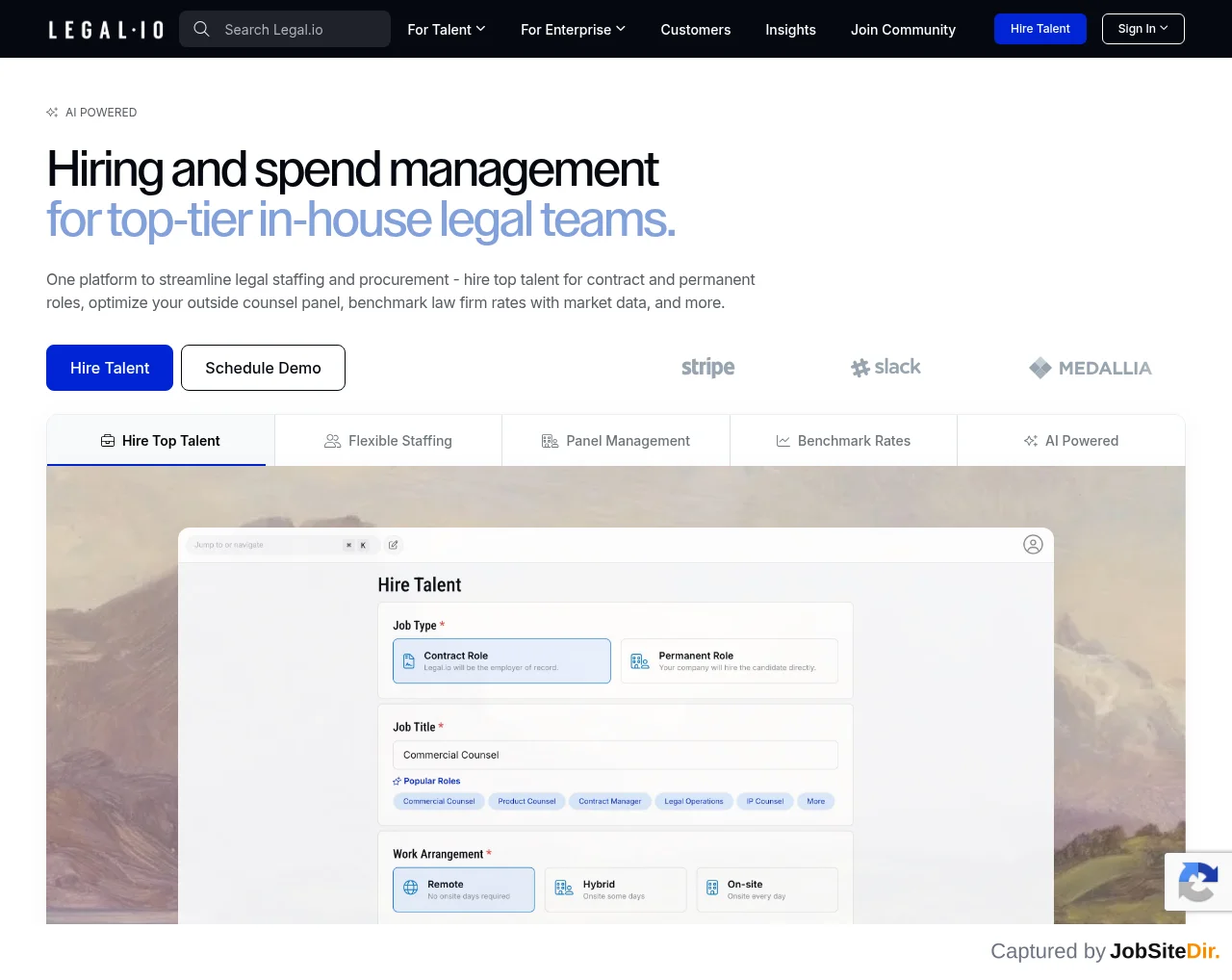1232x980 pixels.
Task: Click the search magnifier icon
Action: [201, 29]
